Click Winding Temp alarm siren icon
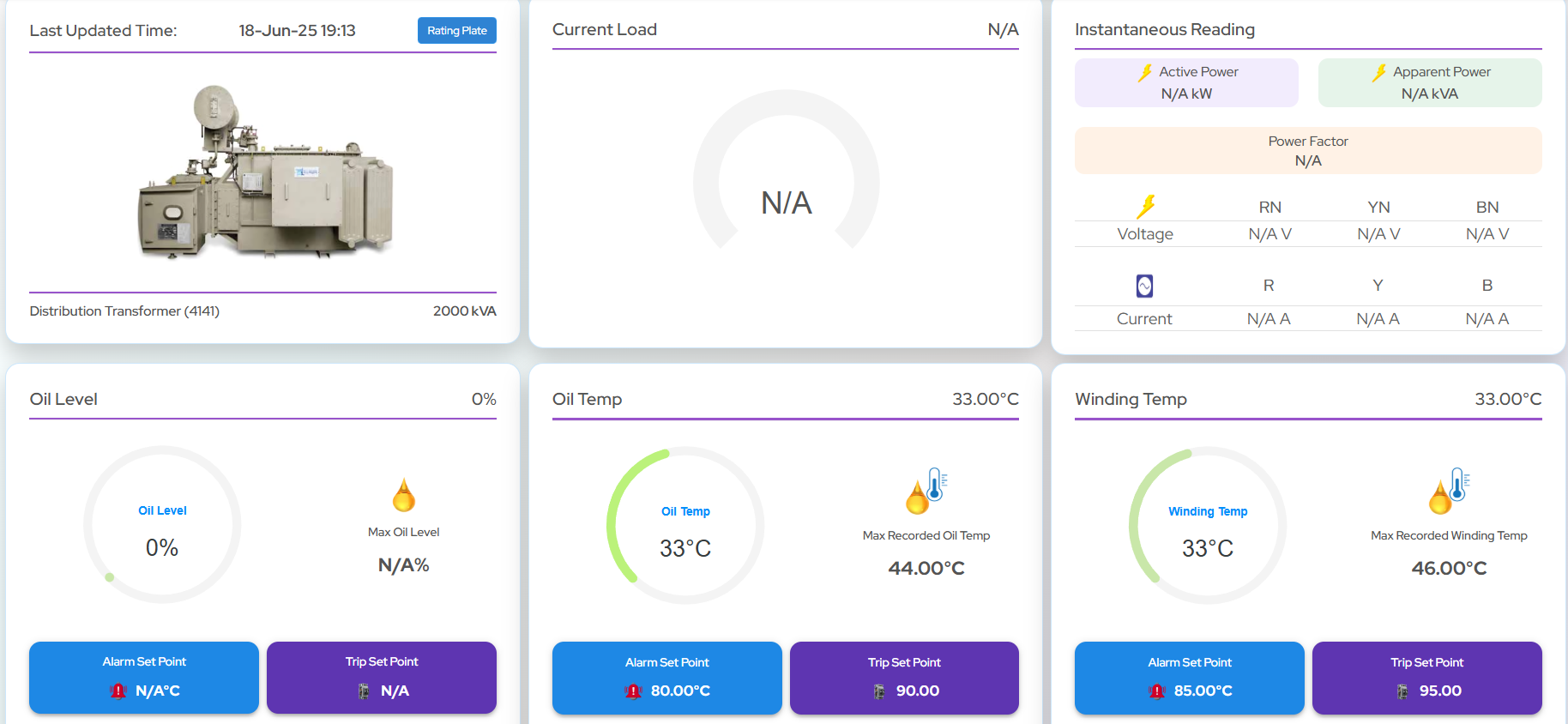 pyautogui.click(x=1157, y=691)
